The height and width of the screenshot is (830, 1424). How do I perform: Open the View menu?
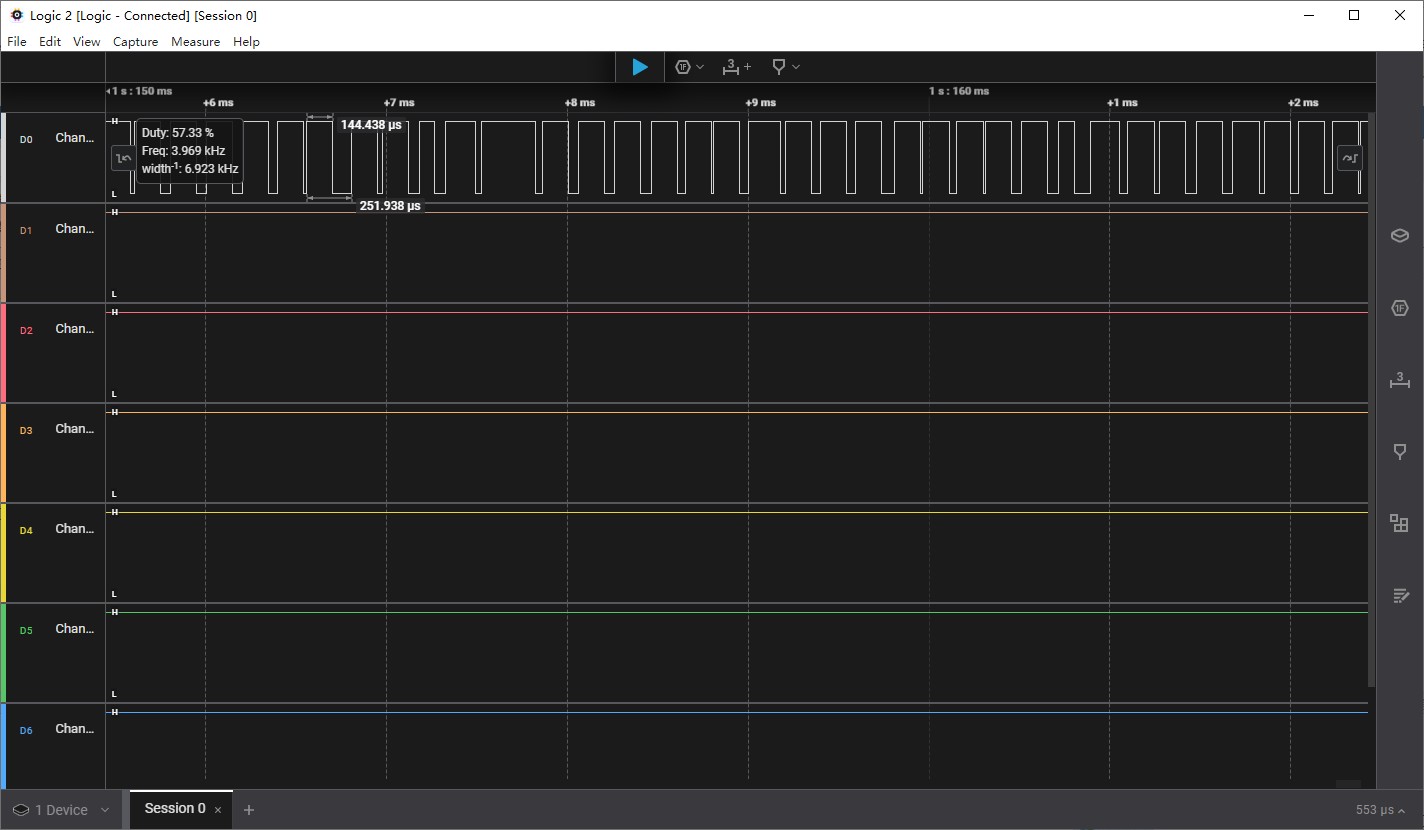coord(86,42)
